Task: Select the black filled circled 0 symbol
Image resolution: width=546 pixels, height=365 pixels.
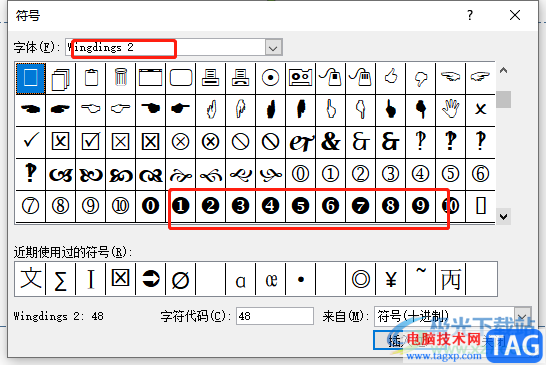Action: tap(150, 206)
